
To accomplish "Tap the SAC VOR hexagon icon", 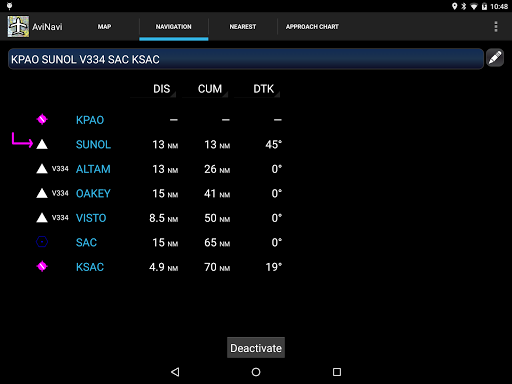I will pos(42,242).
